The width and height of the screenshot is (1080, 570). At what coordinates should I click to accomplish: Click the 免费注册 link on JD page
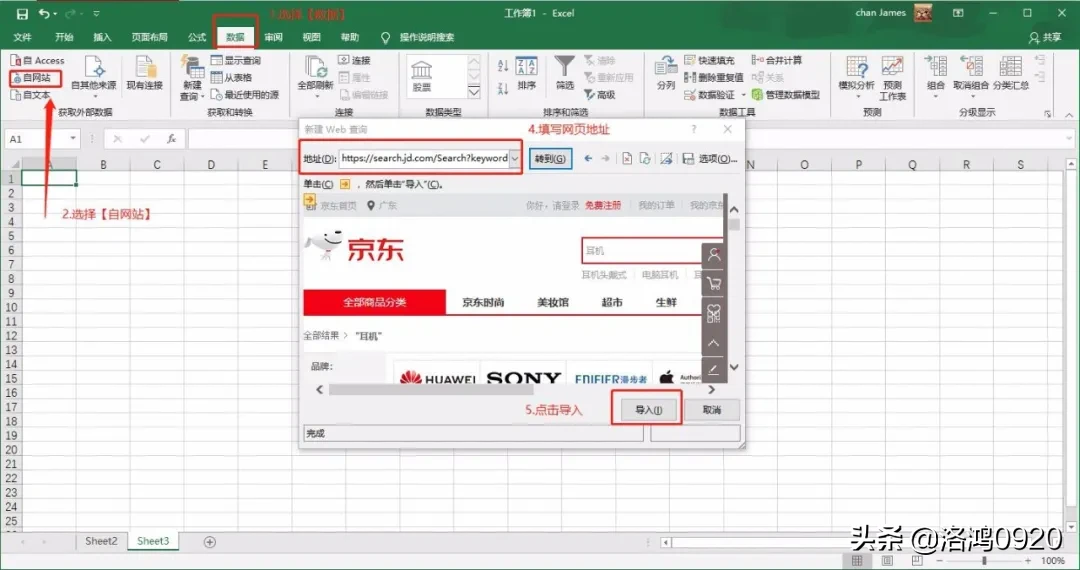(x=603, y=205)
